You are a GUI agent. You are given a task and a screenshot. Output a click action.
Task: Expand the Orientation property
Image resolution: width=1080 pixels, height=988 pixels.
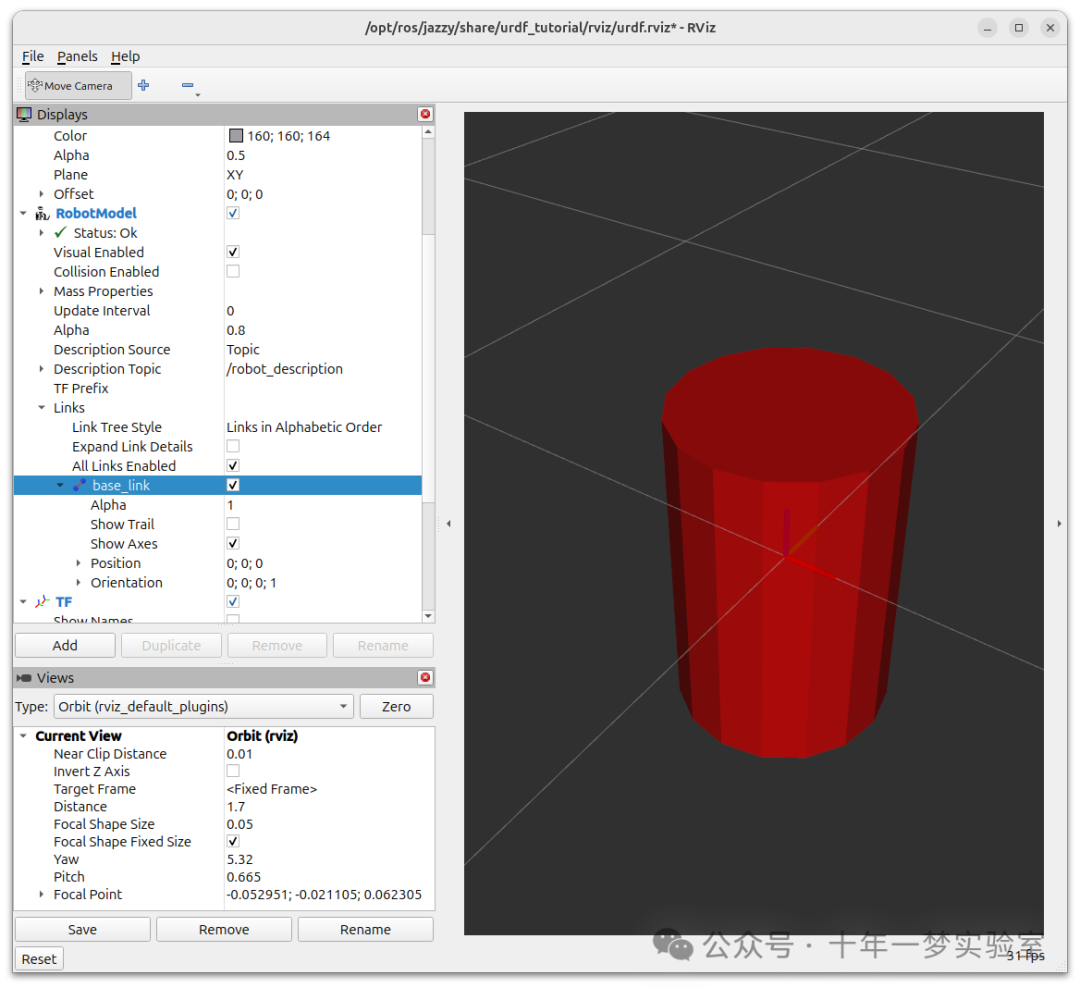point(79,583)
